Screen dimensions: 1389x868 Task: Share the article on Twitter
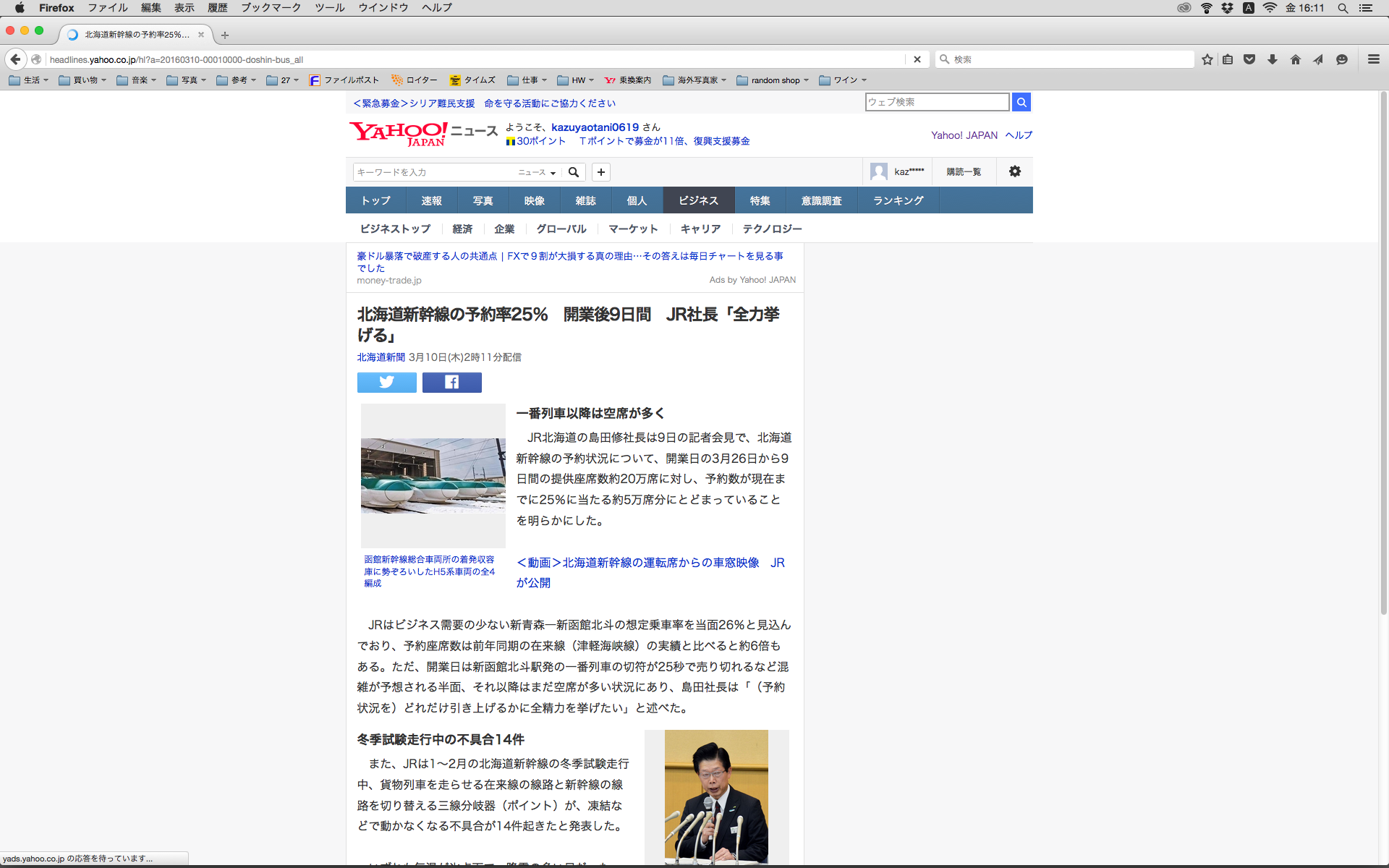click(x=386, y=382)
